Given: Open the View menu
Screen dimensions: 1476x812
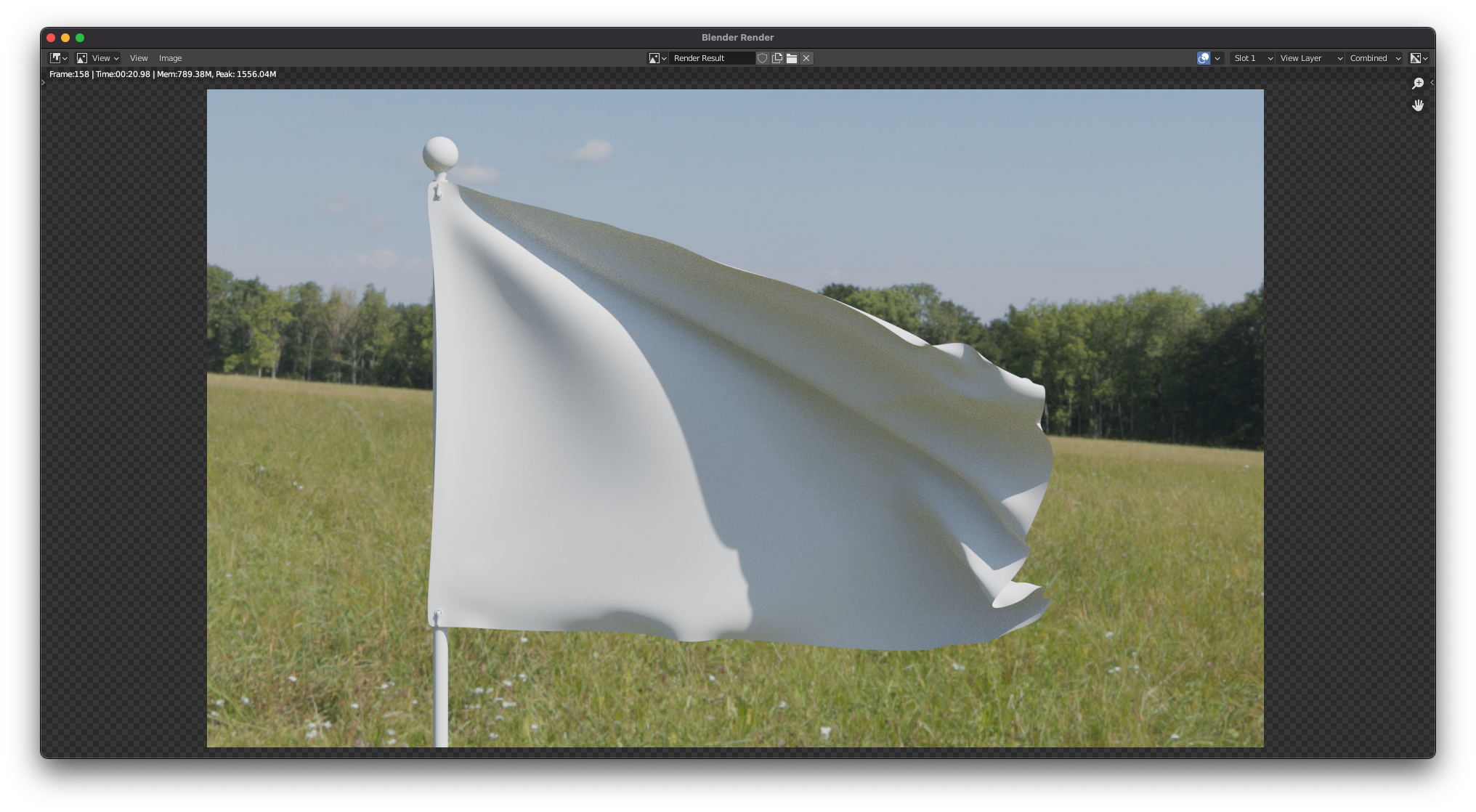Looking at the screenshot, I should coord(139,58).
